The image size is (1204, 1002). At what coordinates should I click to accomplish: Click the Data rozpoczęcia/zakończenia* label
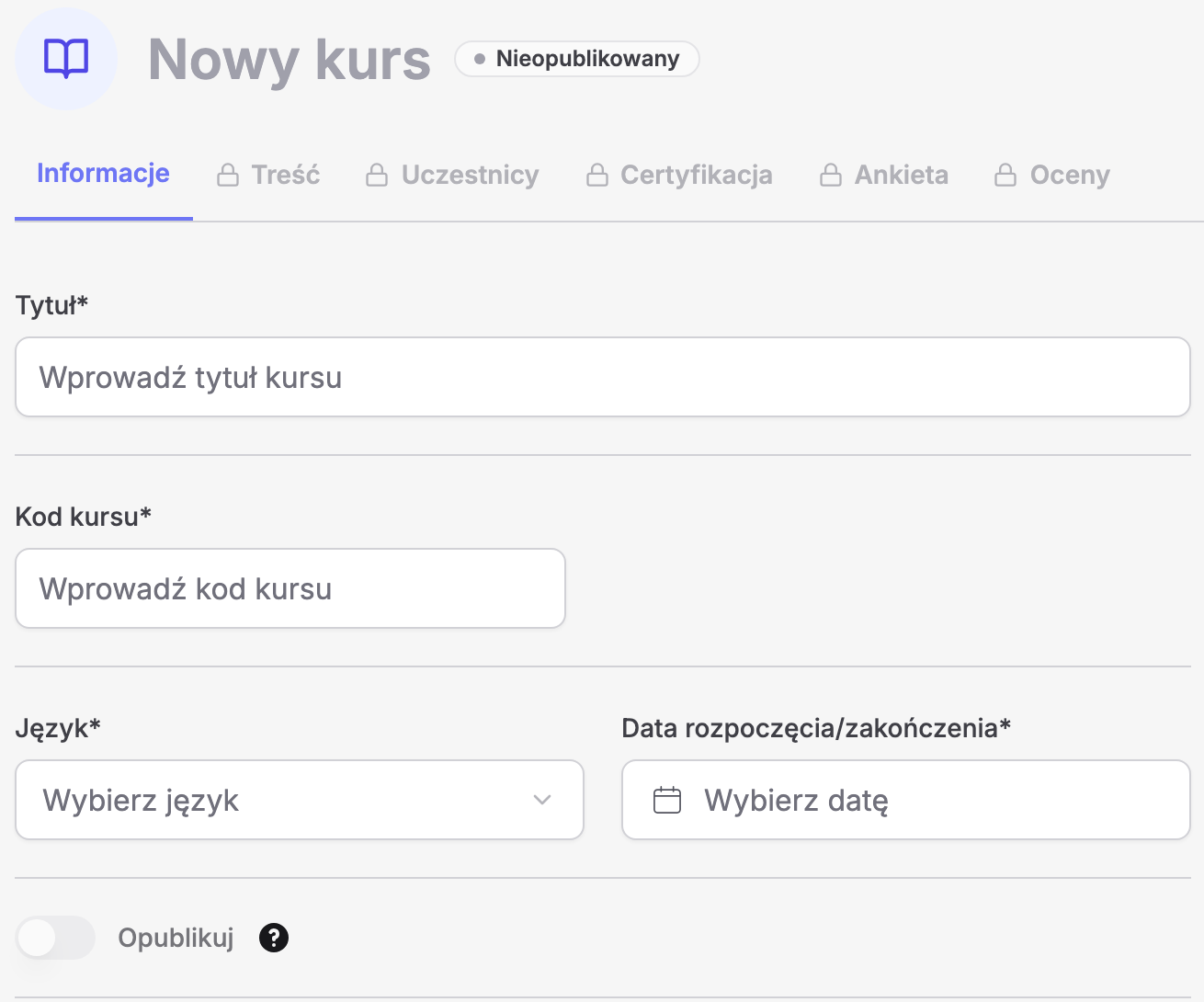[816, 729]
